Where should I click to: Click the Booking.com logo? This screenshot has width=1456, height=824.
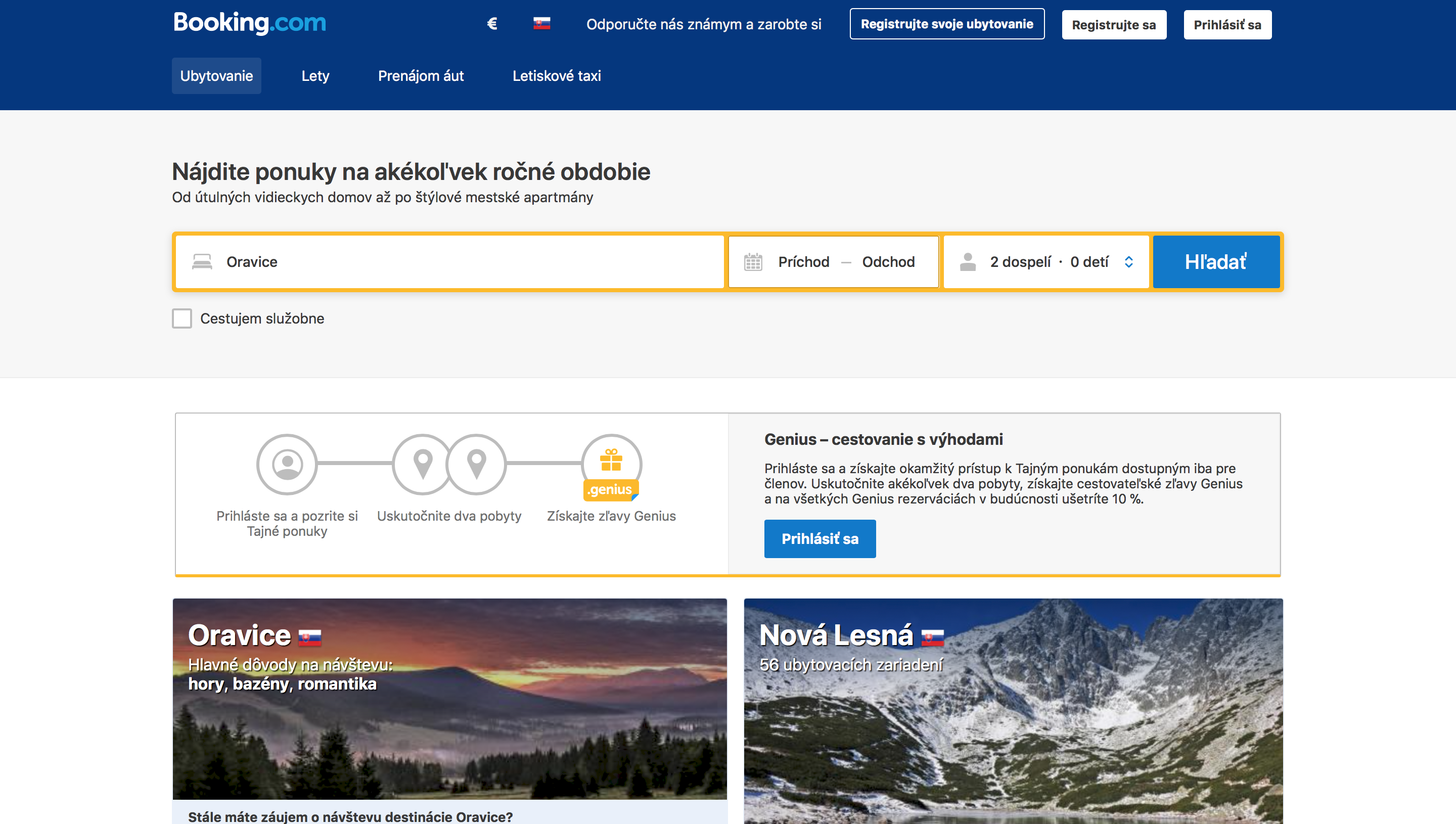click(x=250, y=23)
